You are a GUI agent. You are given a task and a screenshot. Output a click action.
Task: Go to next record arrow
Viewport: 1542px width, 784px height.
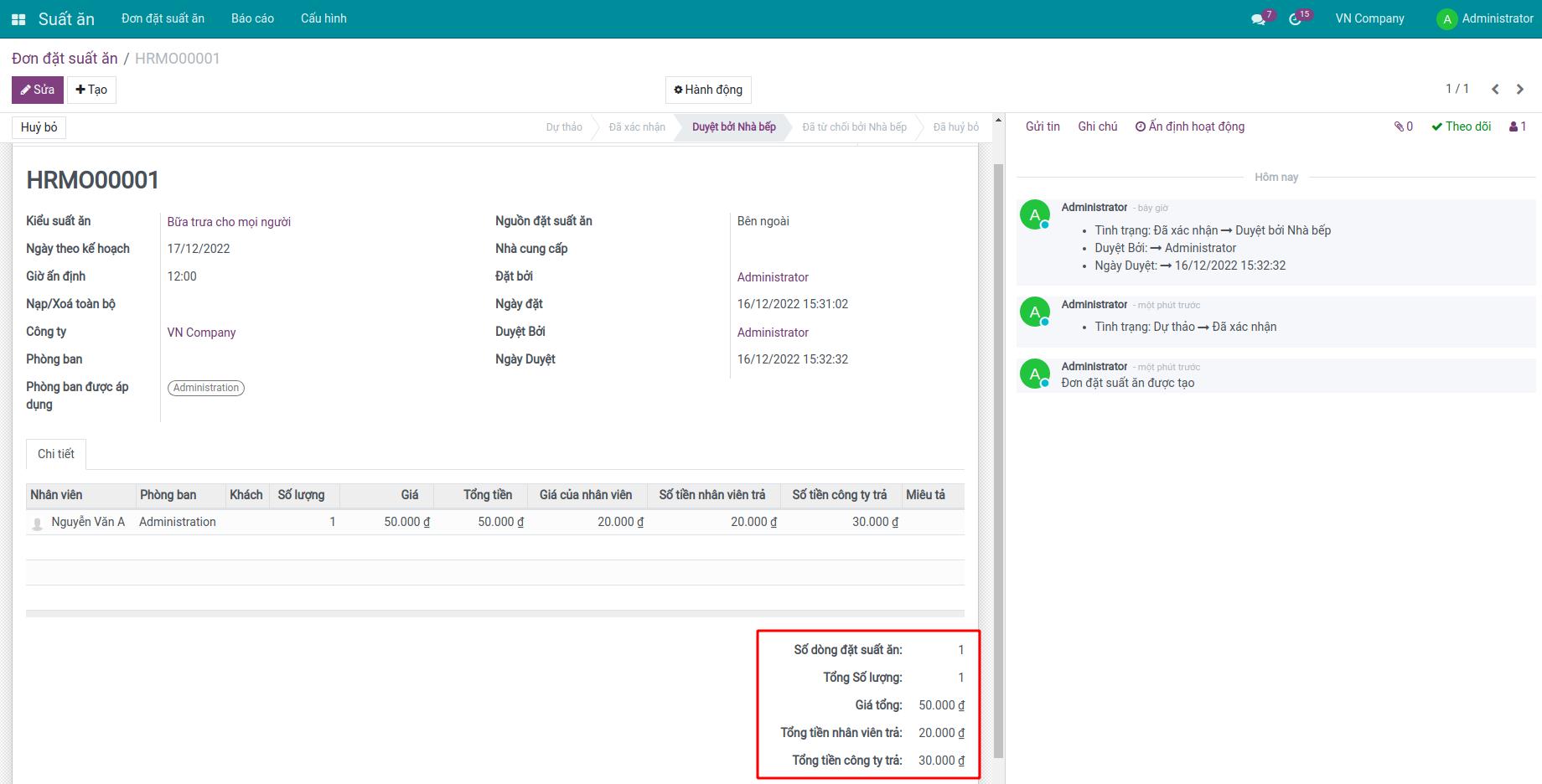(x=1520, y=90)
